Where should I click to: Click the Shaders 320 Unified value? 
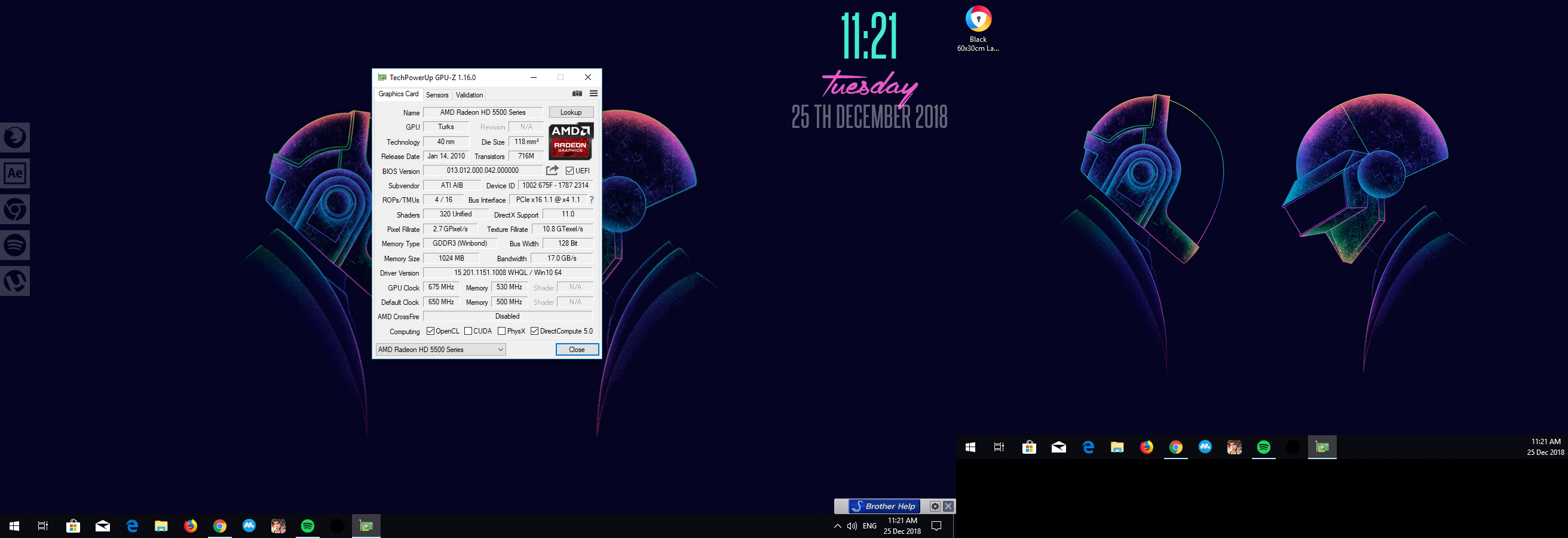click(455, 214)
